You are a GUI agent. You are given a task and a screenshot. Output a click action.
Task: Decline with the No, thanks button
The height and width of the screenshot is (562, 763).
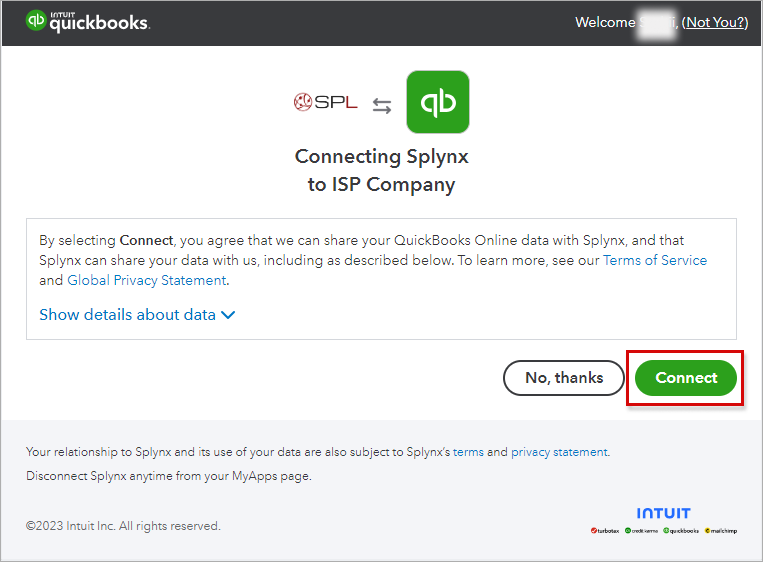coord(564,378)
